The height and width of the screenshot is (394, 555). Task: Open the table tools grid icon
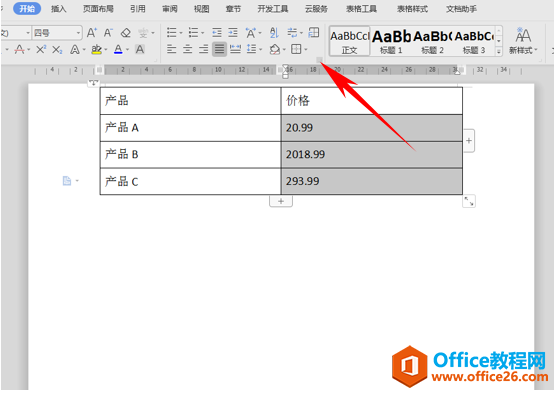click(x=314, y=33)
